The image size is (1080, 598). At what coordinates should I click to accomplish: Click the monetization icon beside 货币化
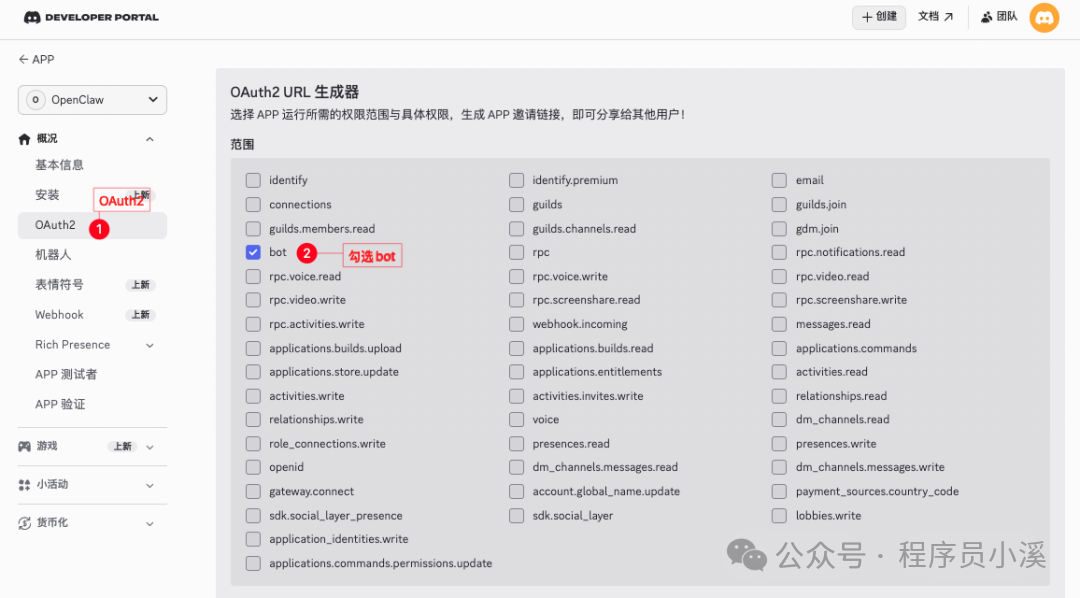click(24, 523)
